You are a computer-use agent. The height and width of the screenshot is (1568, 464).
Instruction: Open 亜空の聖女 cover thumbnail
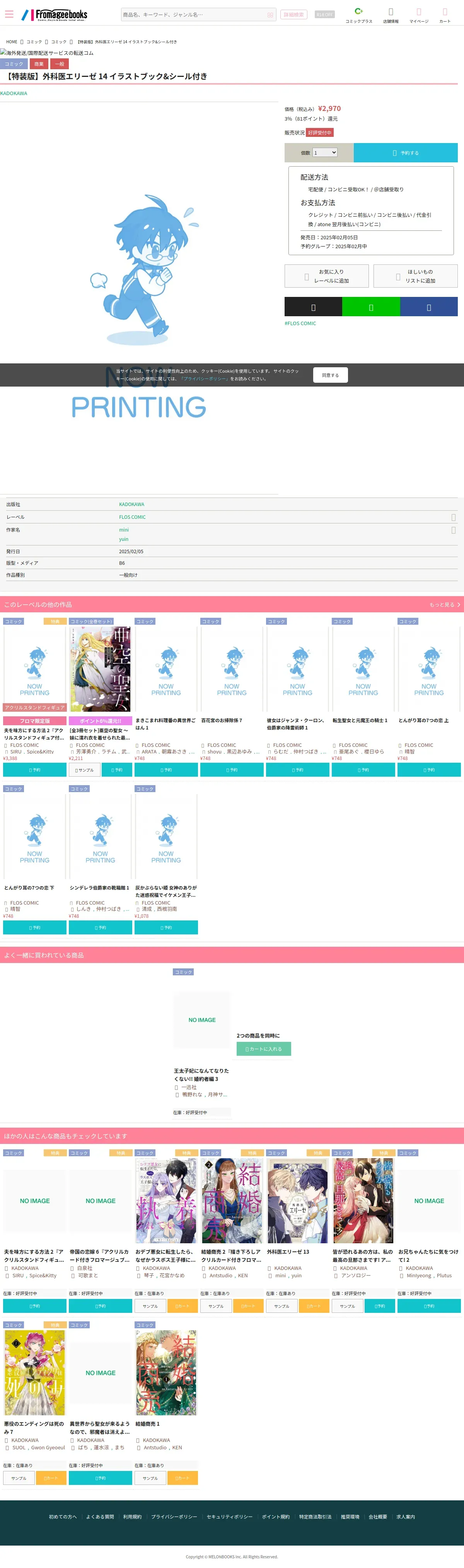tap(101, 669)
